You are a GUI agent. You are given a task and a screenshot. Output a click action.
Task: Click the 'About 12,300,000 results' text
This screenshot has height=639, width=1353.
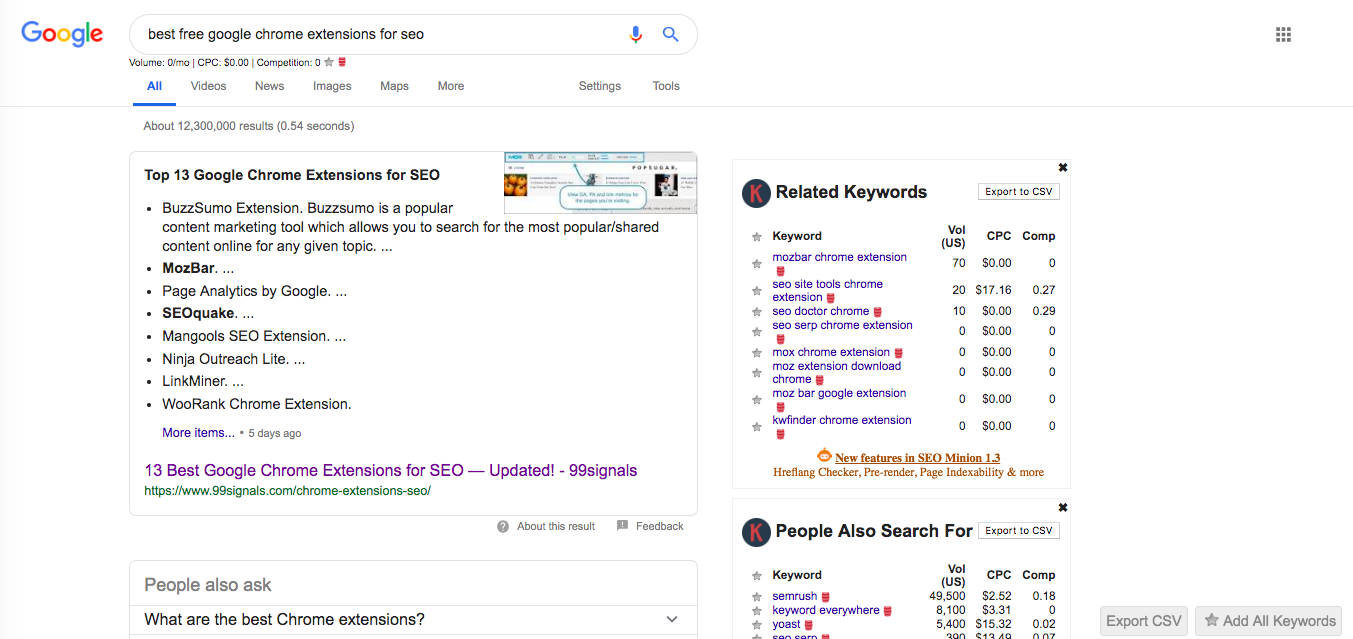[x=249, y=126]
